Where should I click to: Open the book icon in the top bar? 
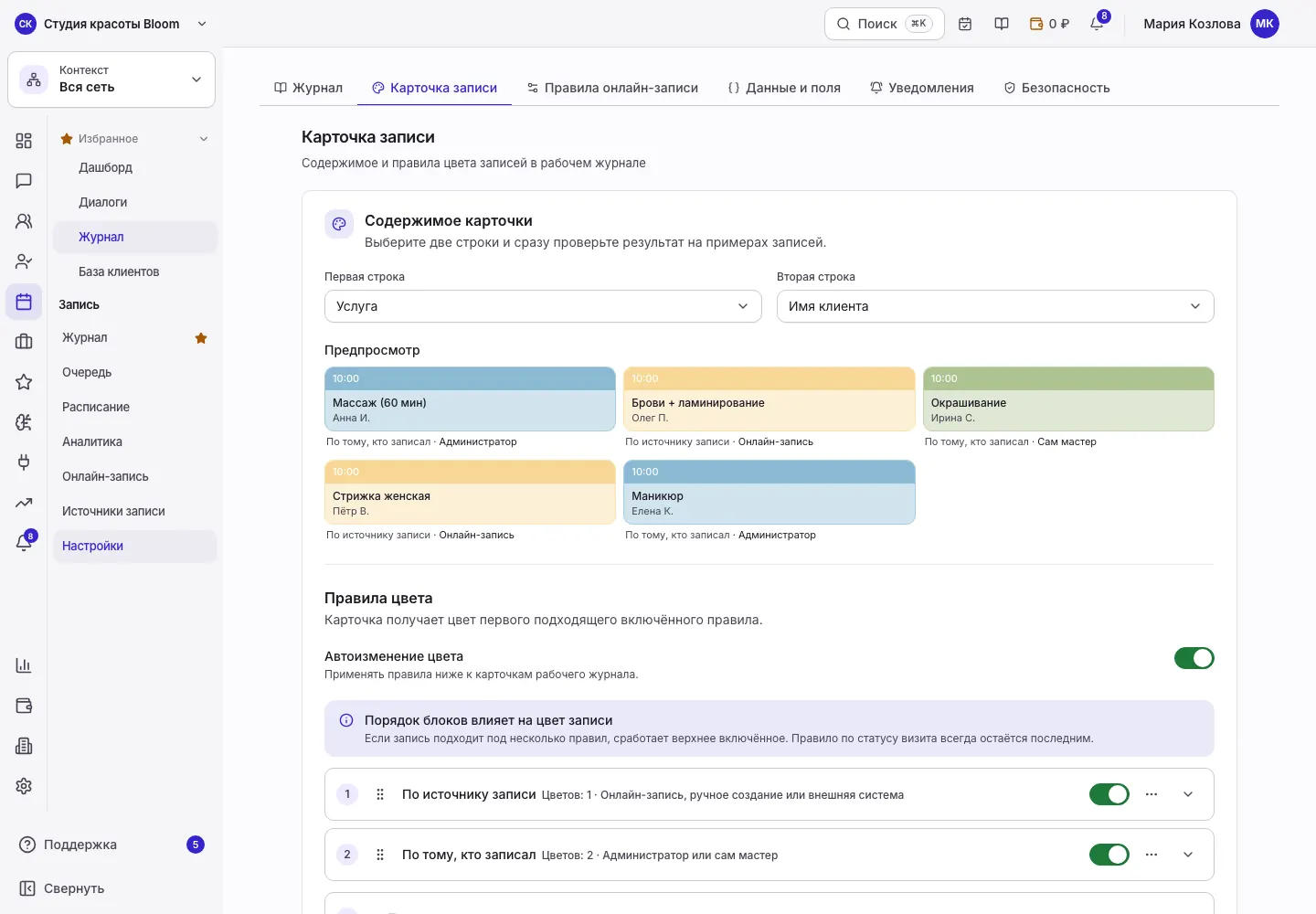point(1002,24)
